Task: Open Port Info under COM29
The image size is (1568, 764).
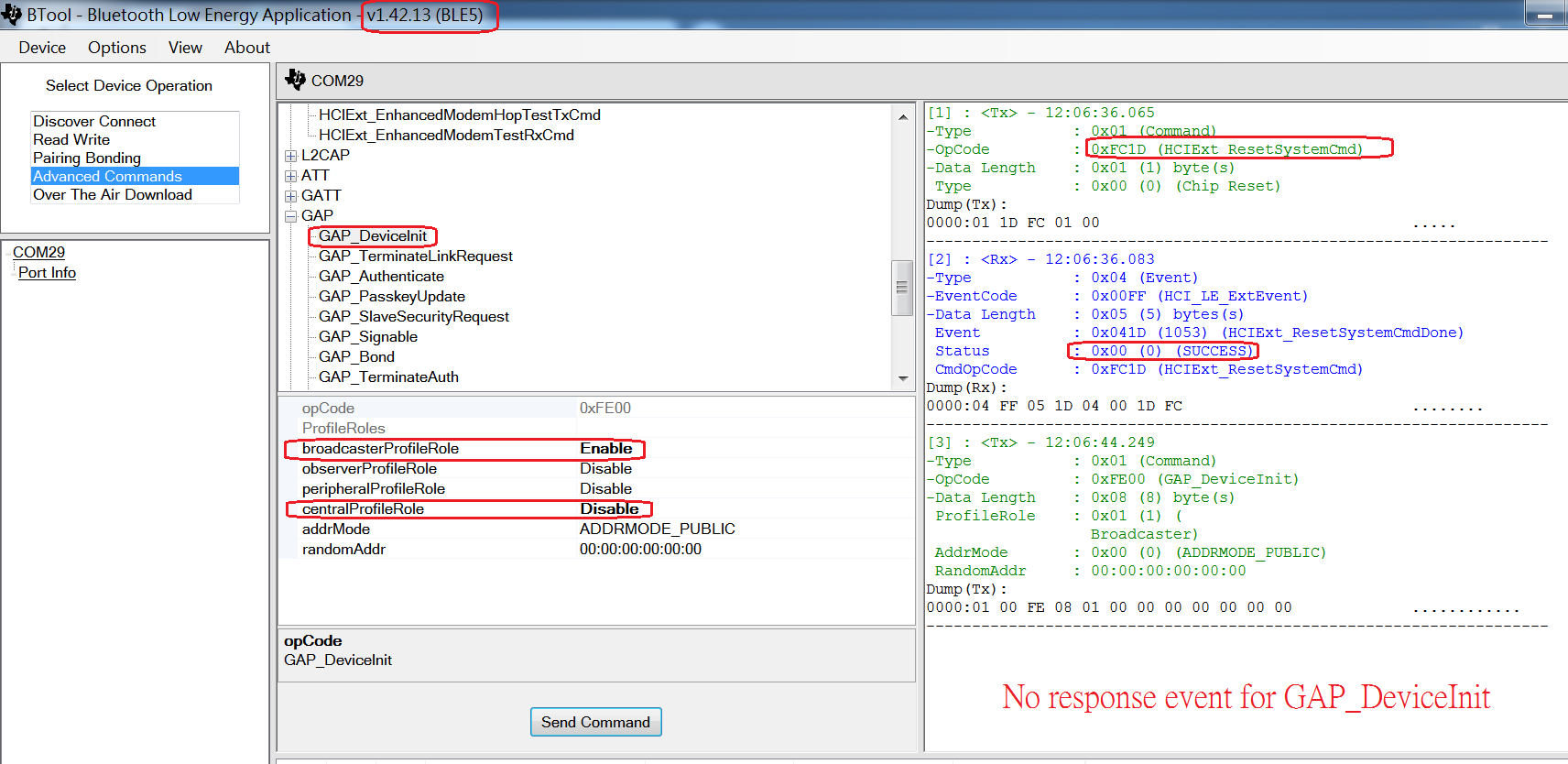Action: (x=47, y=272)
